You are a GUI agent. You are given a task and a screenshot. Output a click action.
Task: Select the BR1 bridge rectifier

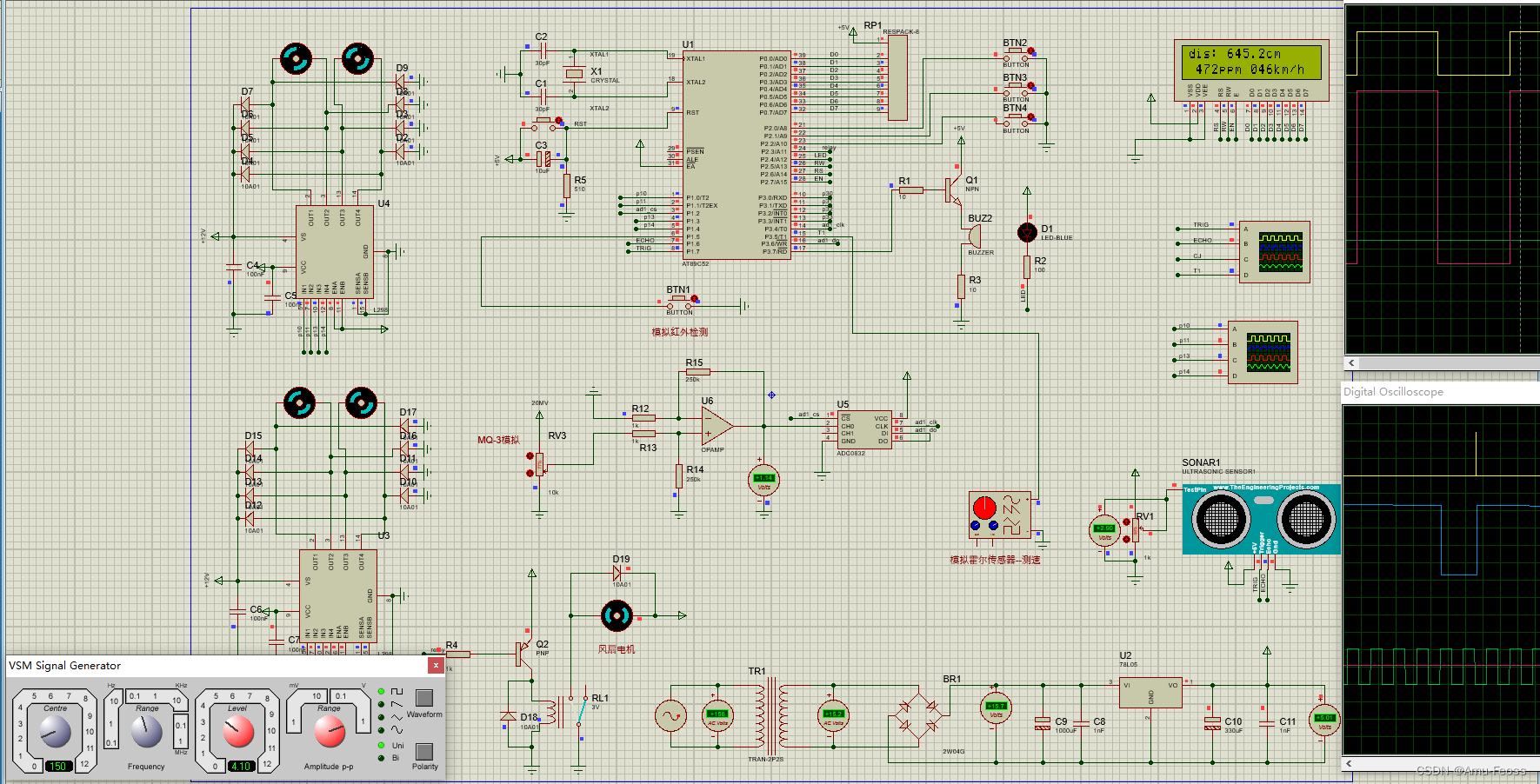tap(918, 717)
